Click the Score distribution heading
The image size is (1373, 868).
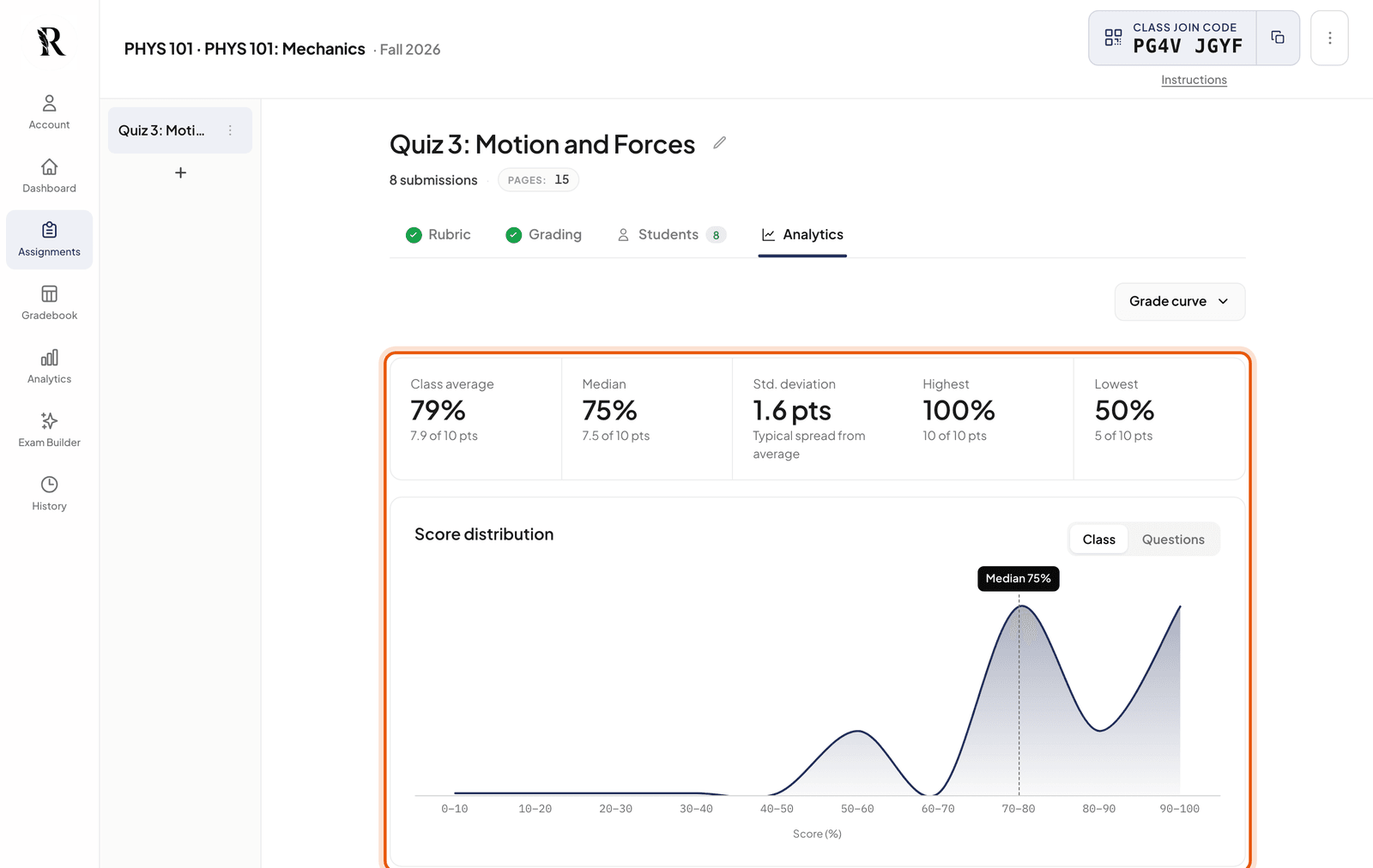(484, 534)
